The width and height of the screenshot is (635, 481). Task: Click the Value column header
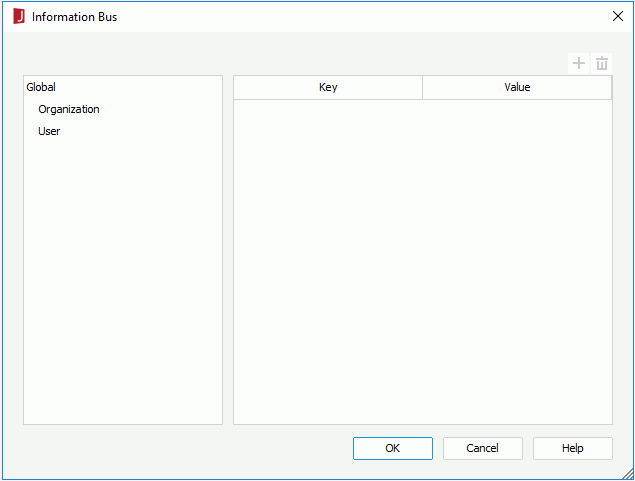point(517,87)
